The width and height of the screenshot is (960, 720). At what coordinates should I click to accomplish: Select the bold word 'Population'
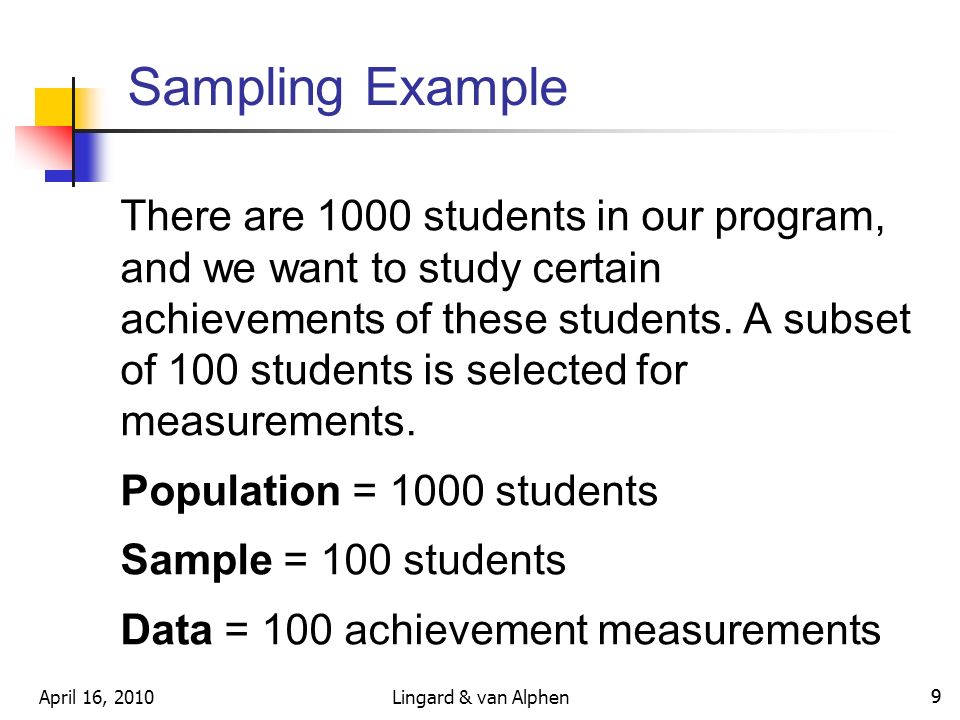click(x=230, y=492)
